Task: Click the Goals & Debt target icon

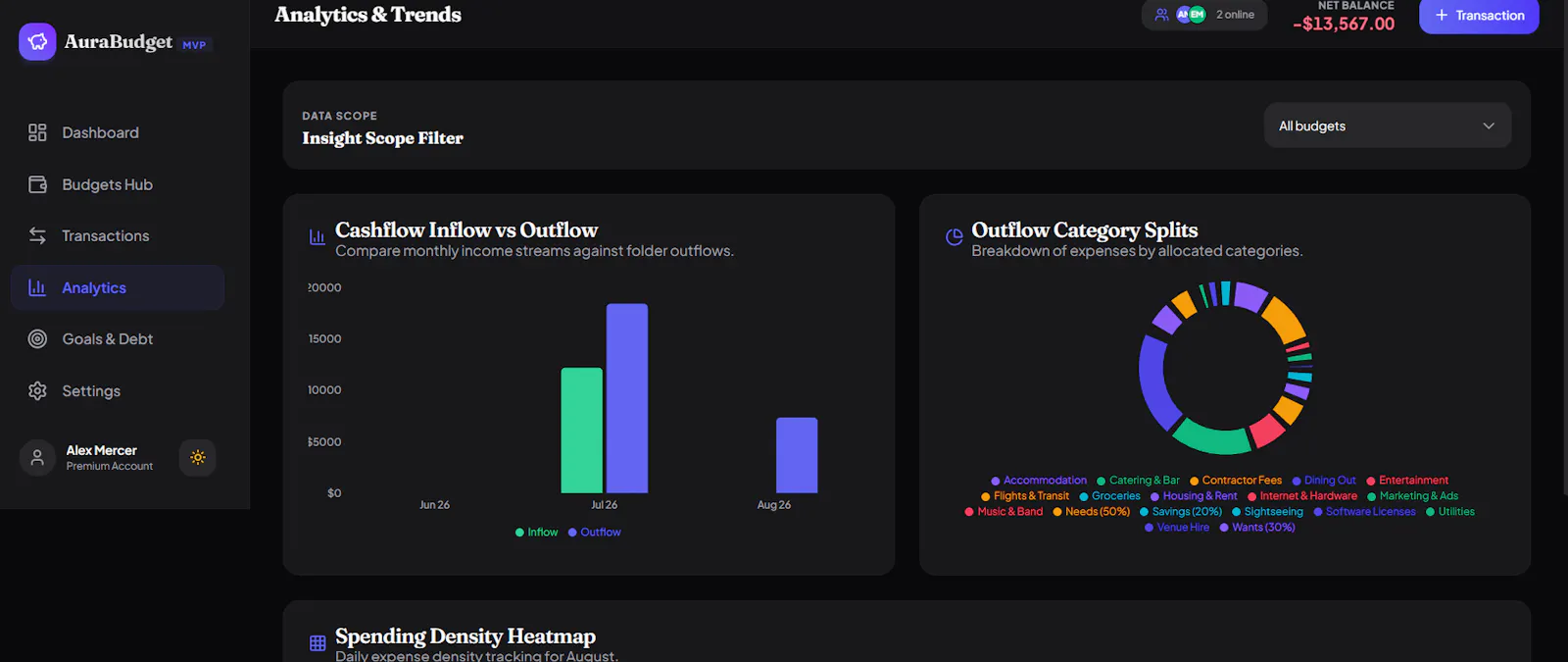Action: coord(37,338)
